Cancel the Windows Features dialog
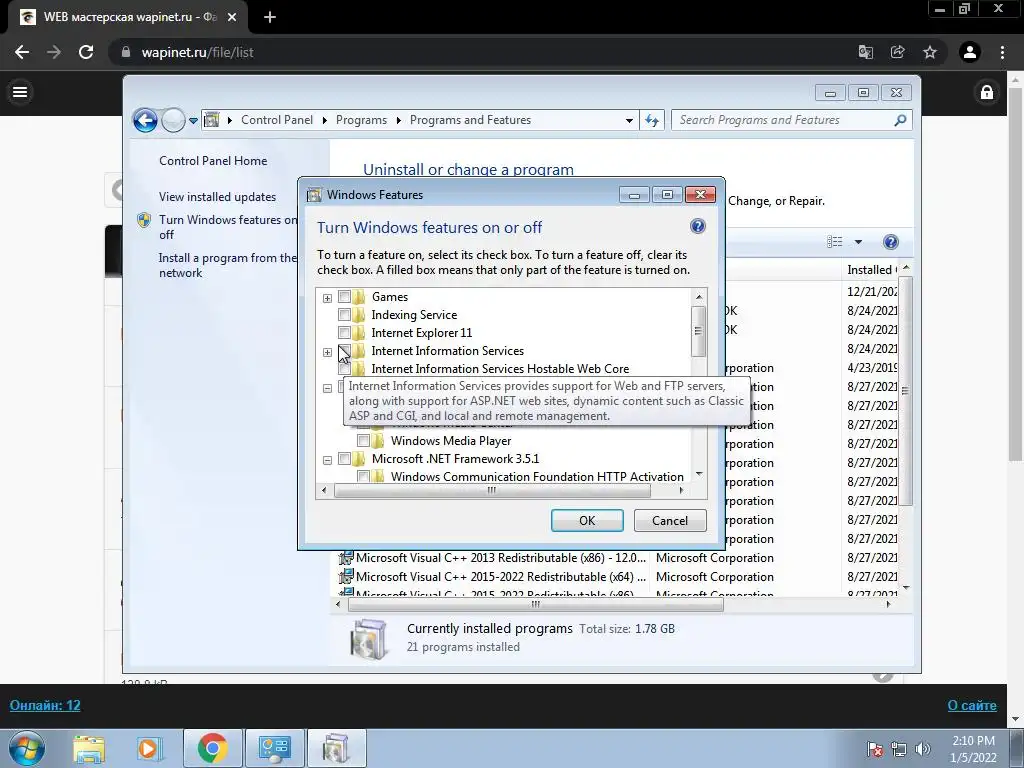Image resolution: width=1024 pixels, height=768 pixels. click(670, 520)
